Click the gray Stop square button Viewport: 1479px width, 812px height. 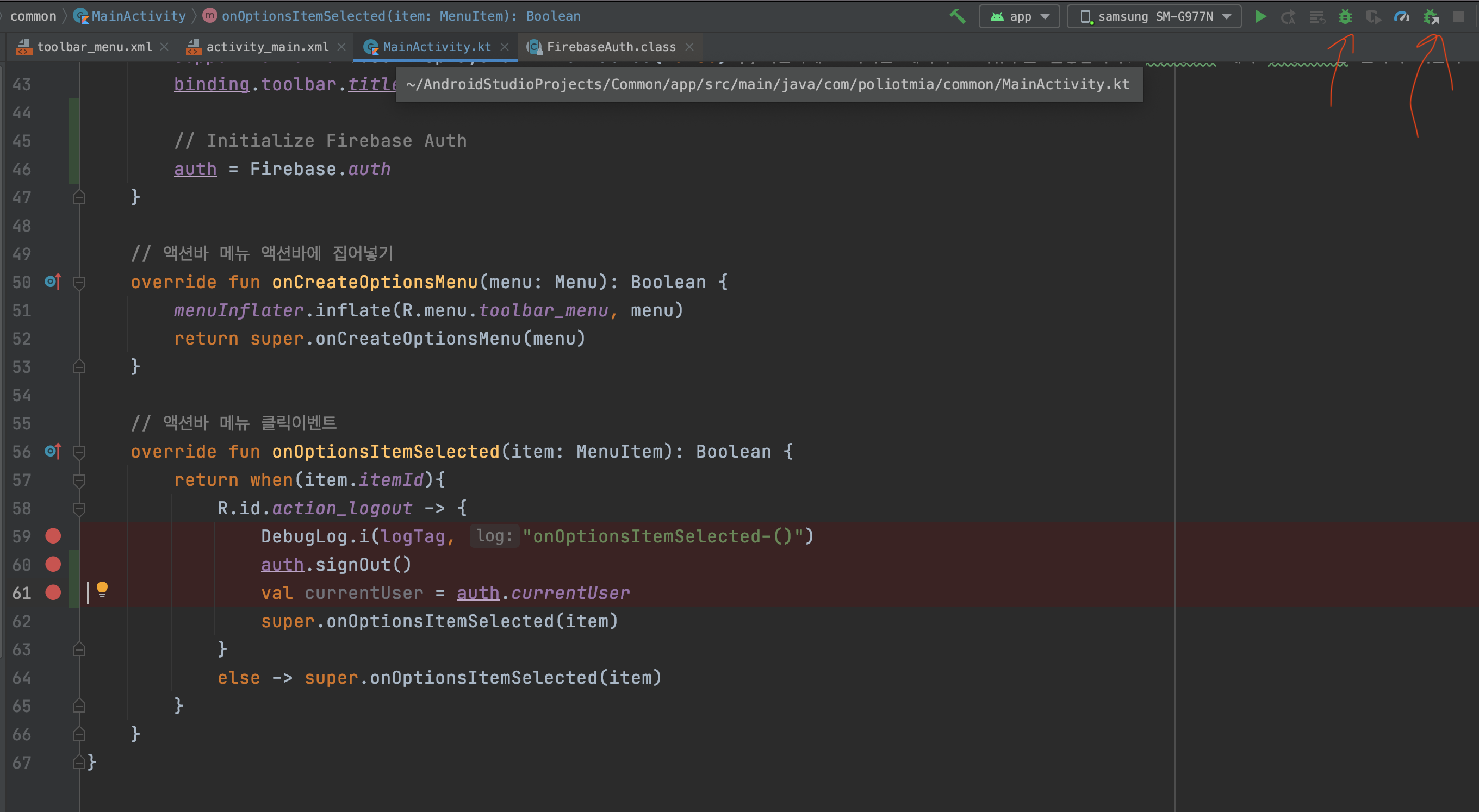1458,16
